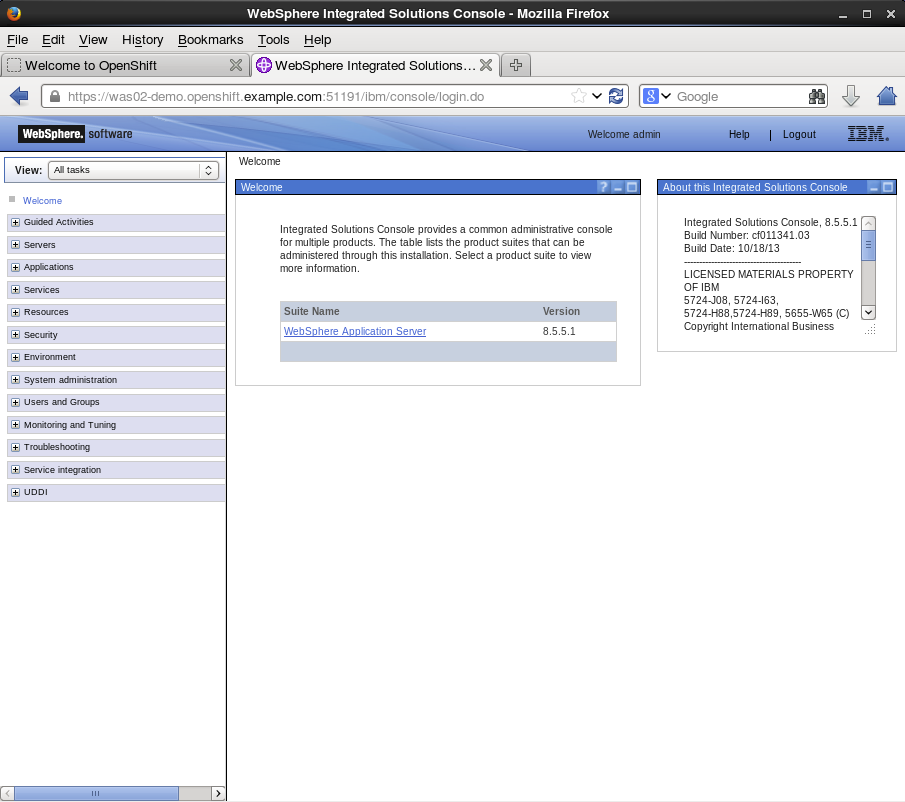Expand the Troubleshooting tree node

16,447
